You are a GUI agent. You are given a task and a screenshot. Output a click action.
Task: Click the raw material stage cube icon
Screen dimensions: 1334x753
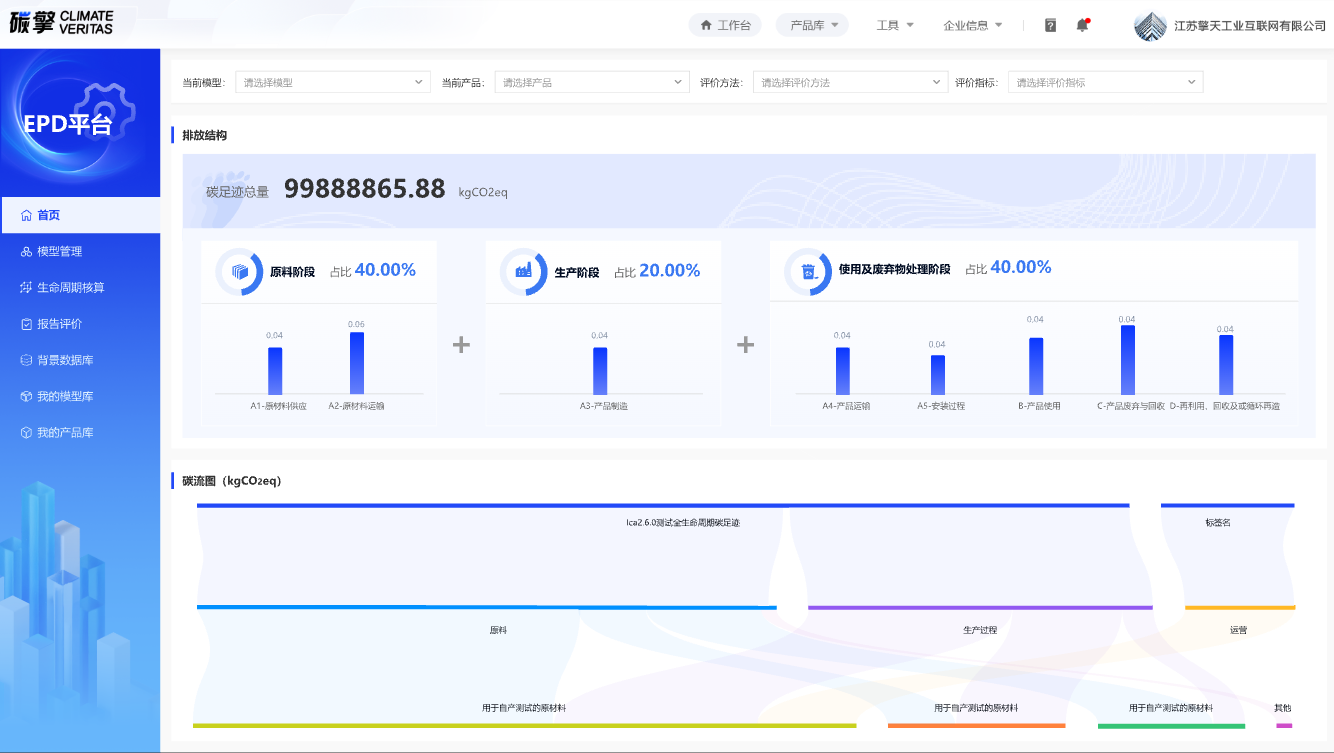point(240,272)
